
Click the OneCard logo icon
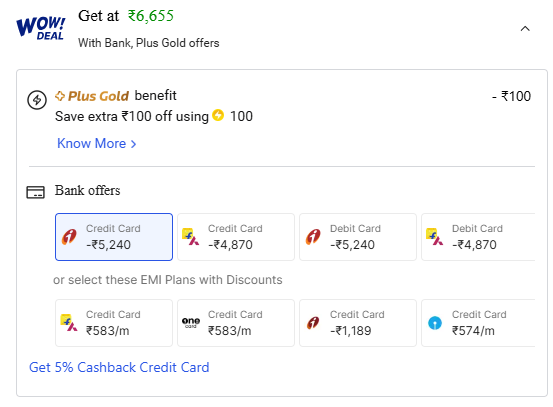[x=191, y=322]
